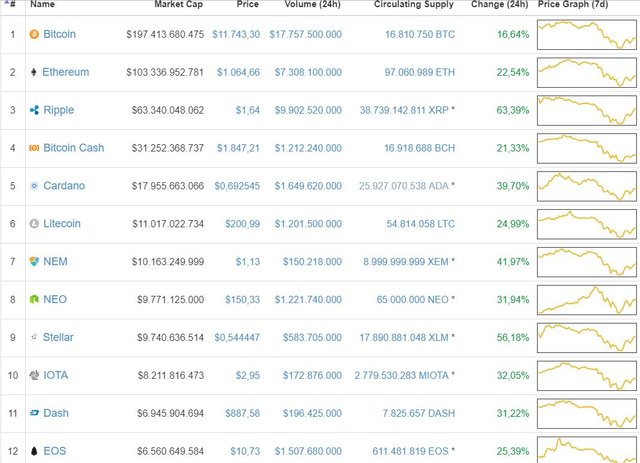Click the Dash logo icon
The image size is (640, 463).
click(x=34, y=413)
